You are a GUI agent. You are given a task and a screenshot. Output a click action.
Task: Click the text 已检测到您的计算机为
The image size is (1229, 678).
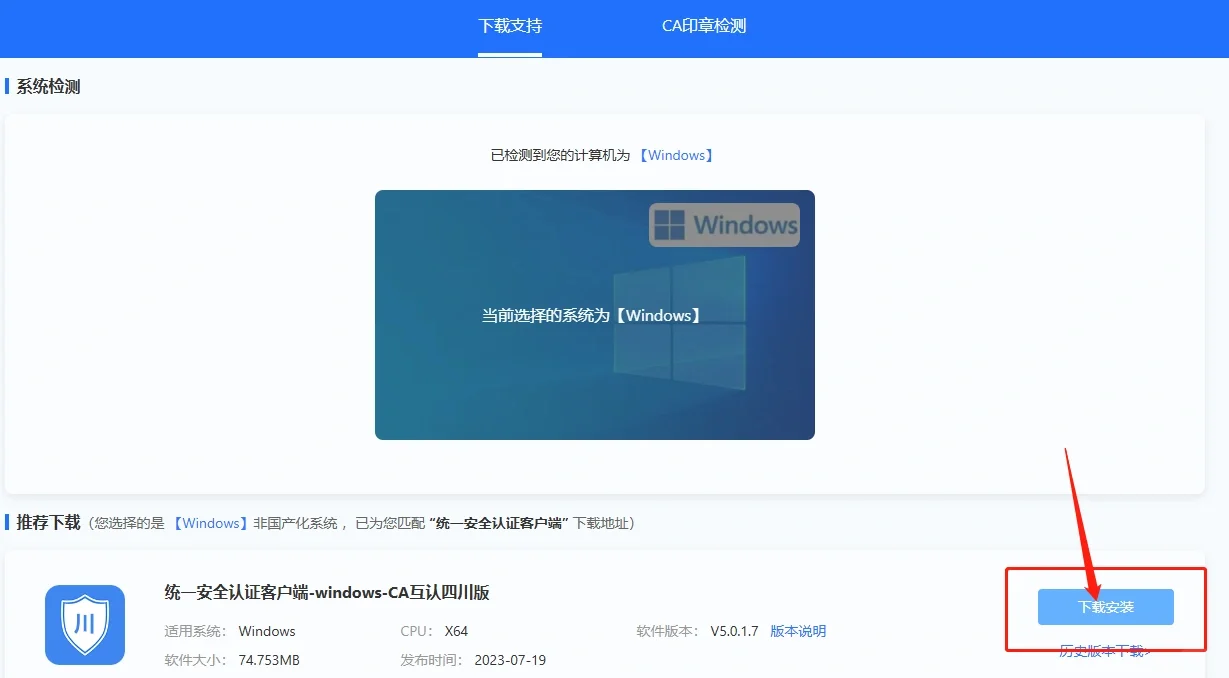pyautogui.click(x=560, y=155)
